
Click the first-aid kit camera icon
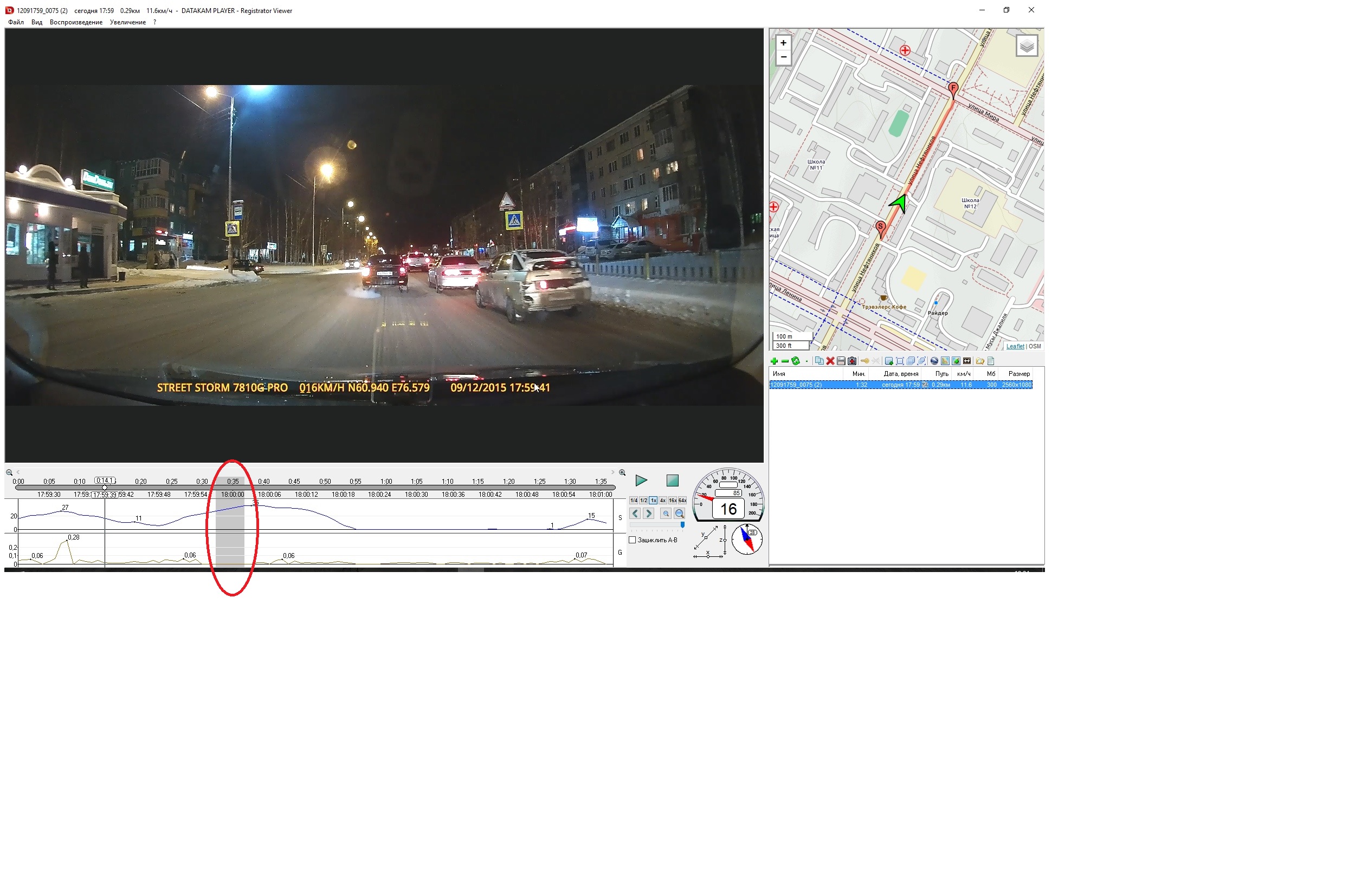click(852, 361)
